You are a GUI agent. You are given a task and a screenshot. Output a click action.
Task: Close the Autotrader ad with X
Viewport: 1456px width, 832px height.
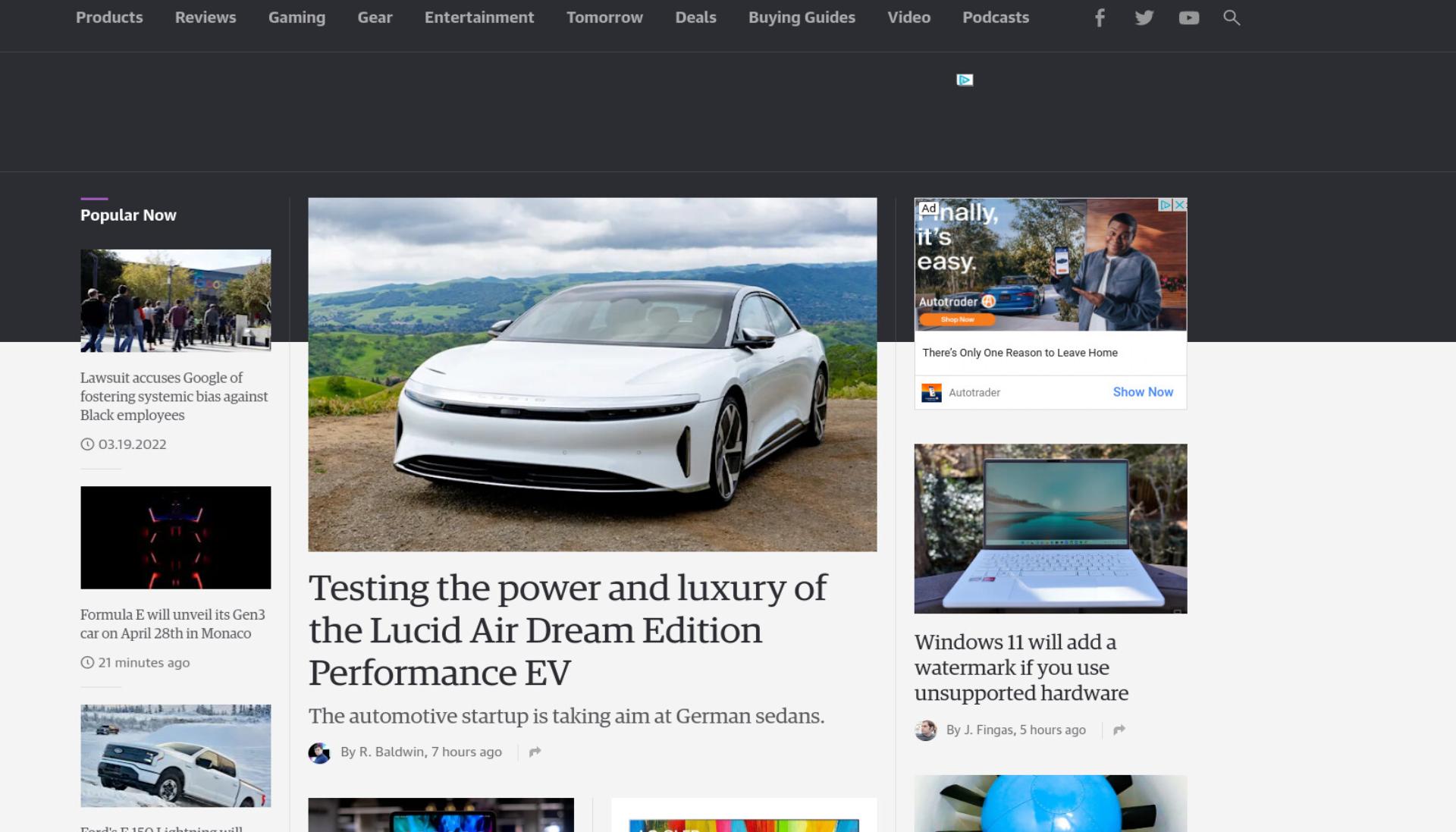[1180, 205]
